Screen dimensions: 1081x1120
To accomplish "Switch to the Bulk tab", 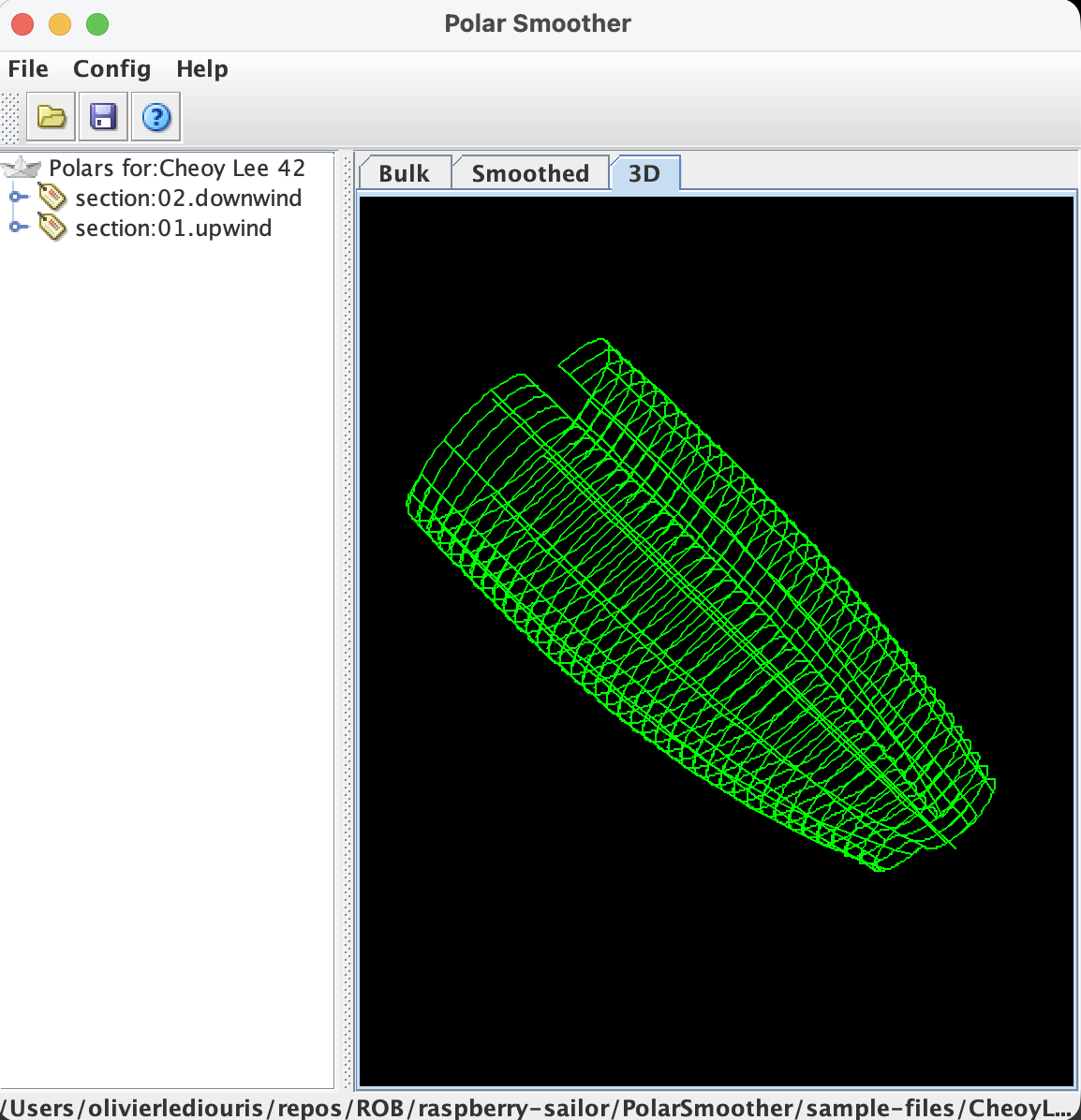I will 404,173.
